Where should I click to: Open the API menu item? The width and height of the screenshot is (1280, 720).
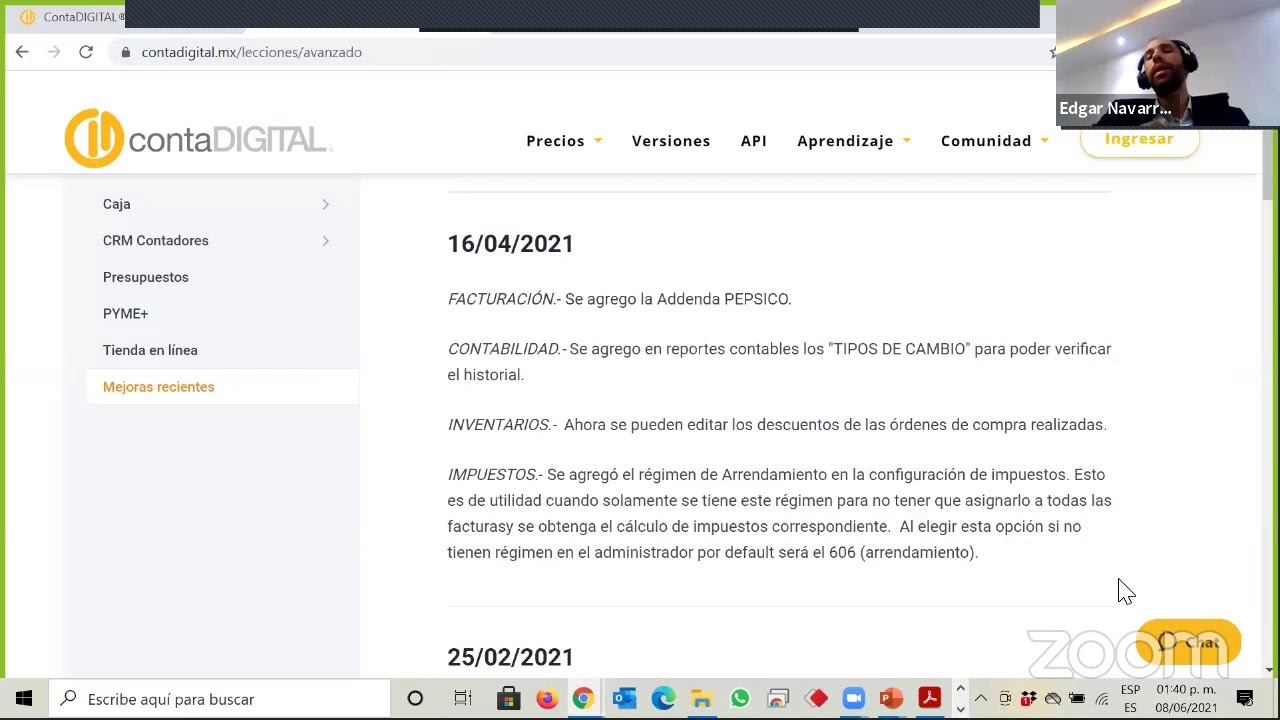click(754, 141)
